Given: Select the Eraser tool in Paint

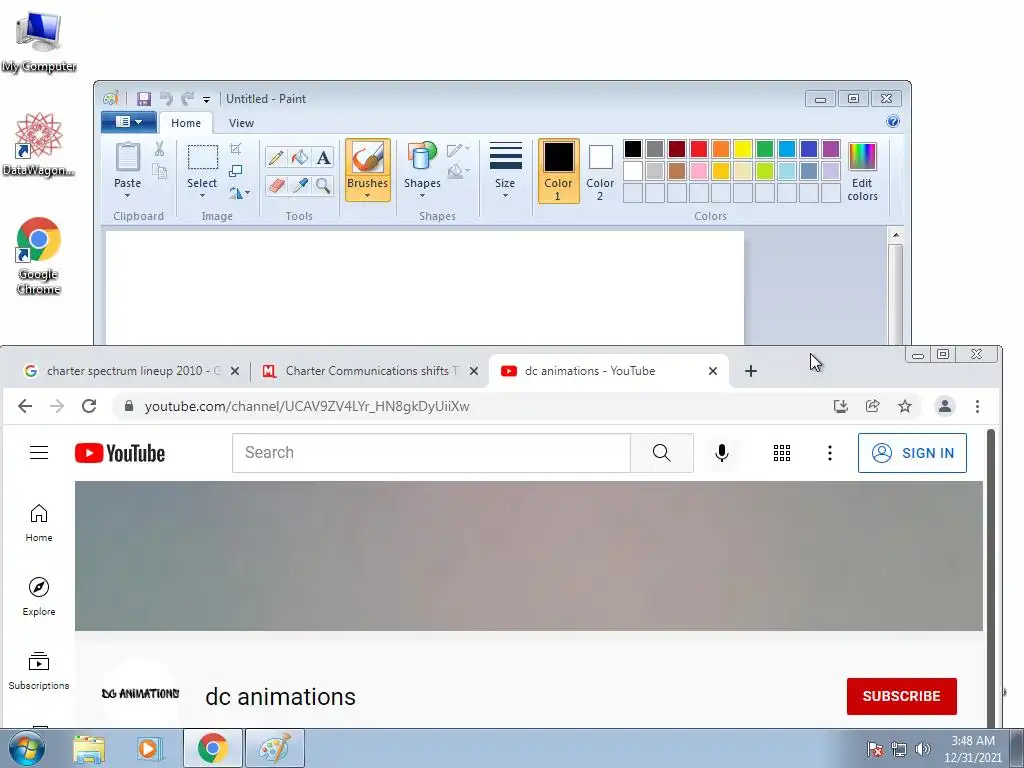Looking at the screenshot, I should click(x=276, y=185).
